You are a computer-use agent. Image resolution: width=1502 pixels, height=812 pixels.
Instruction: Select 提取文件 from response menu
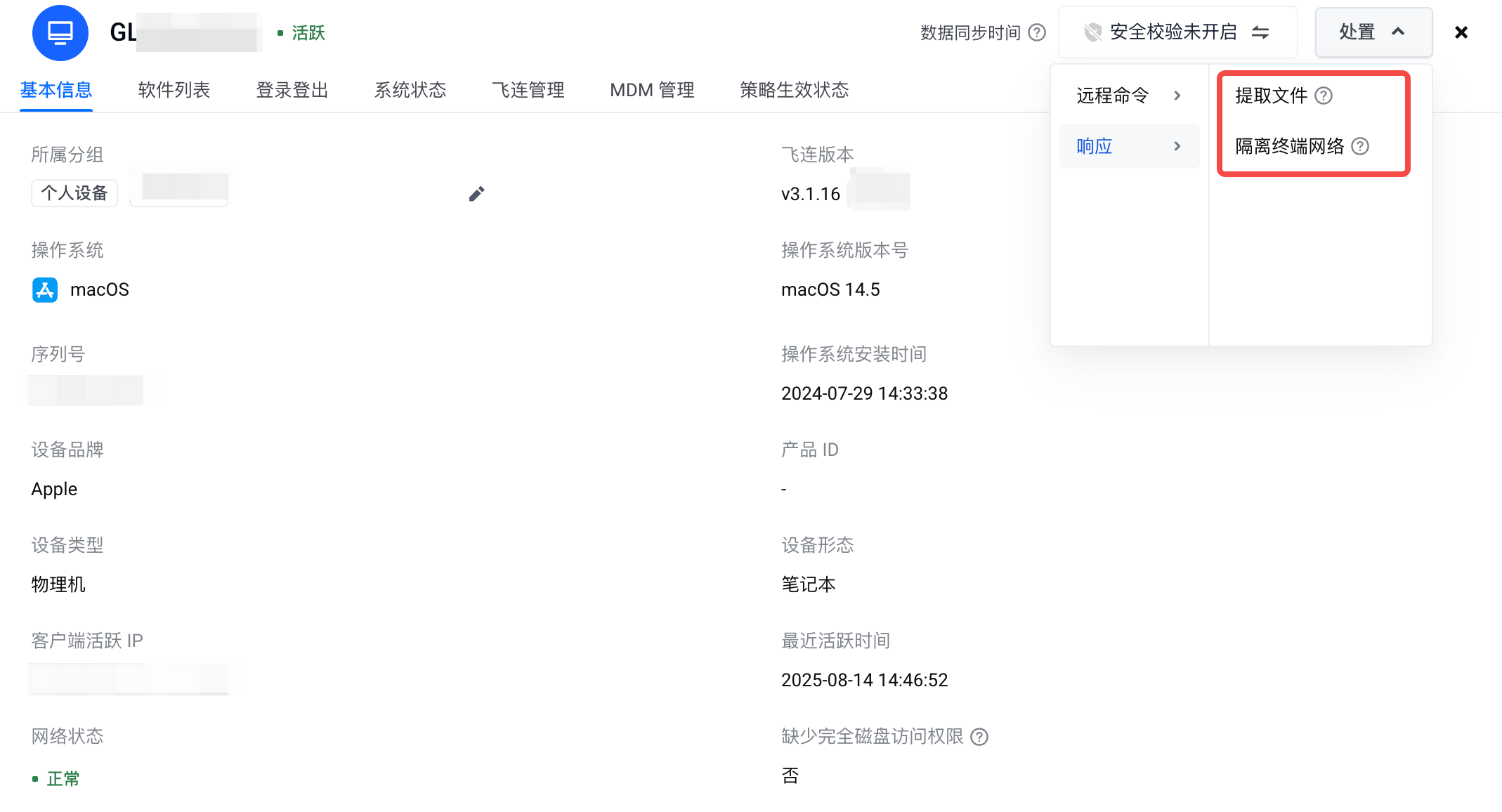point(1271,96)
